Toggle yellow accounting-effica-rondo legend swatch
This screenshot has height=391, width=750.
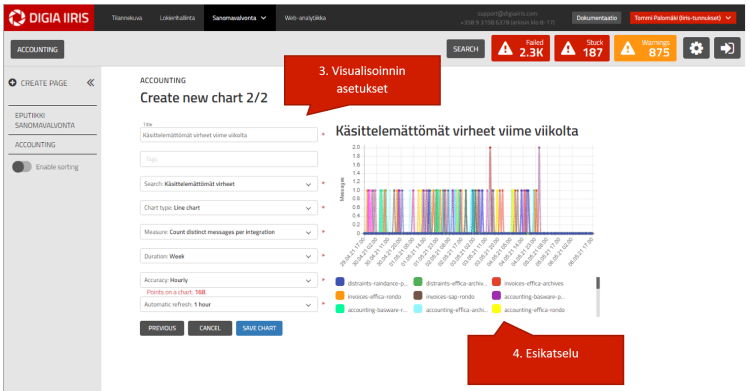coord(496,309)
